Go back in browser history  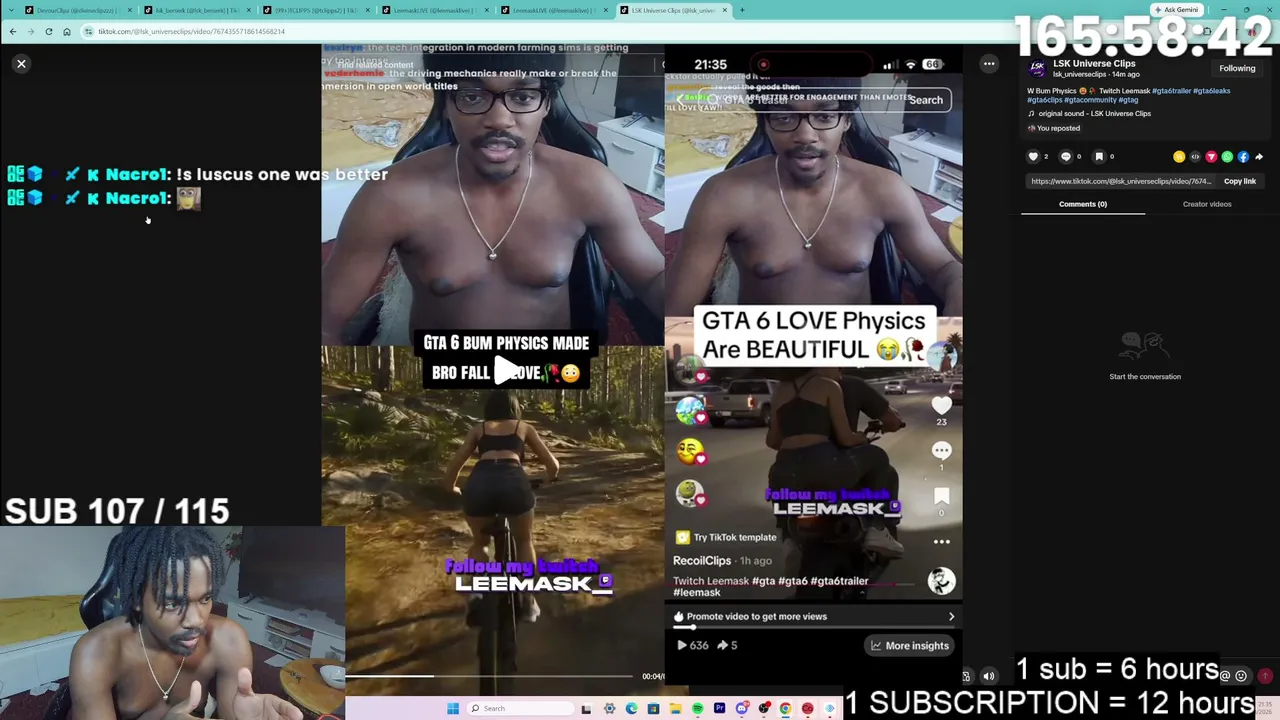[12, 31]
